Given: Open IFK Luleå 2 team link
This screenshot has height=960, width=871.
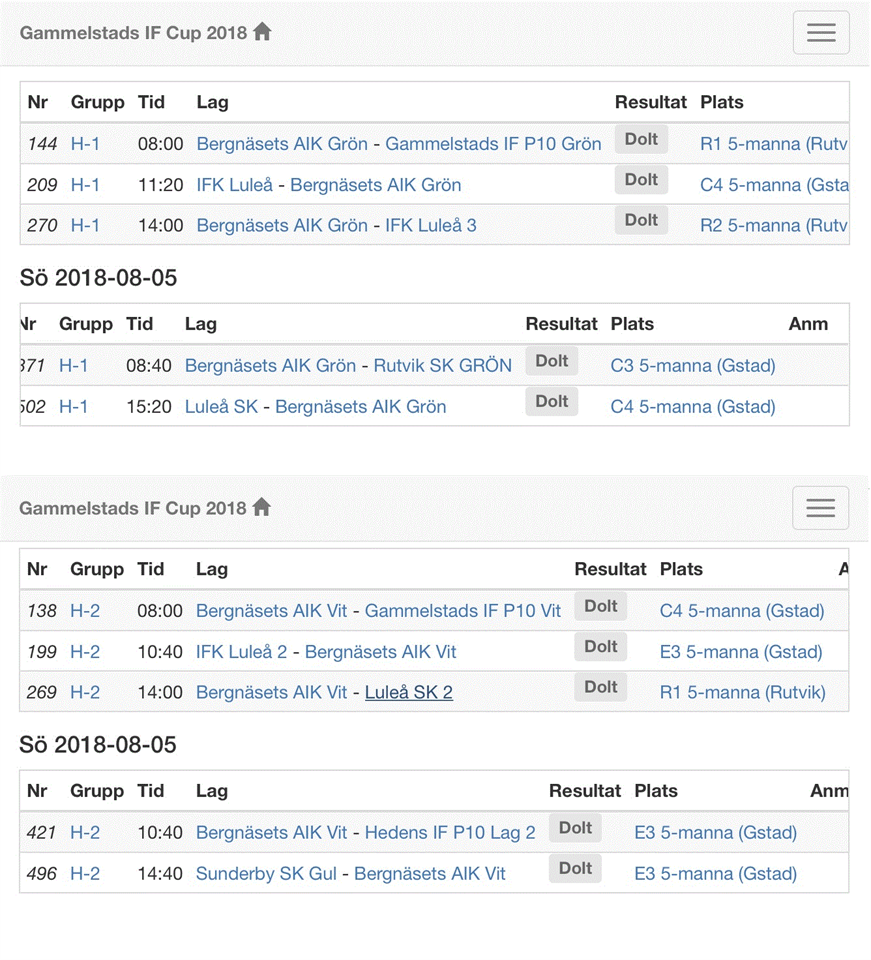Looking at the screenshot, I should pyautogui.click(x=241, y=652).
